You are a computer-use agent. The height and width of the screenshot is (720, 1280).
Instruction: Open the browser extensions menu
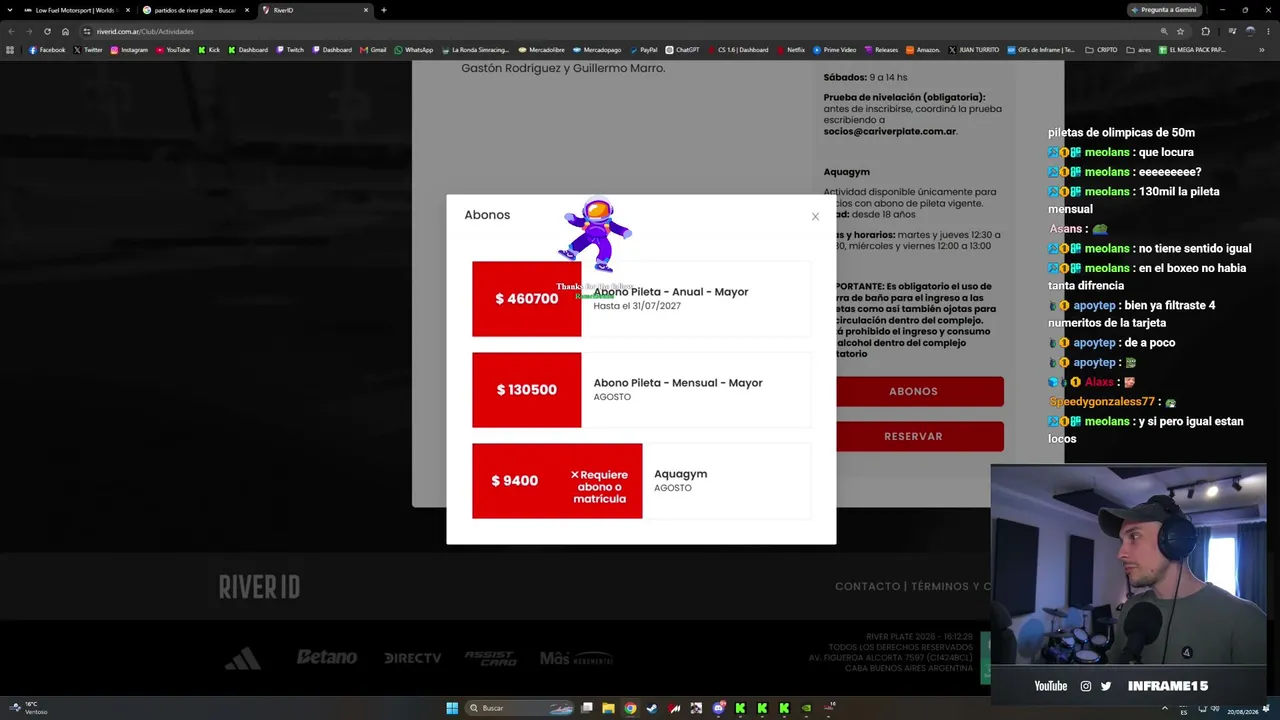(x=1205, y=31)
